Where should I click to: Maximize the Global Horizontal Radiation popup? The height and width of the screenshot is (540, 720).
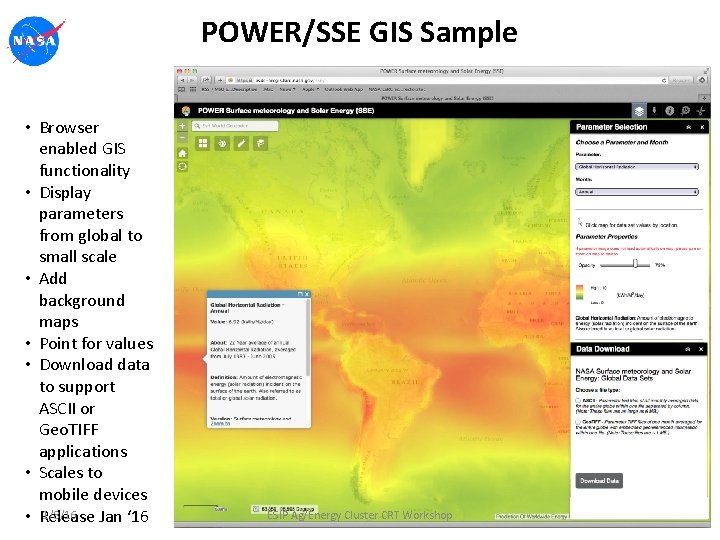click(300, 294)
